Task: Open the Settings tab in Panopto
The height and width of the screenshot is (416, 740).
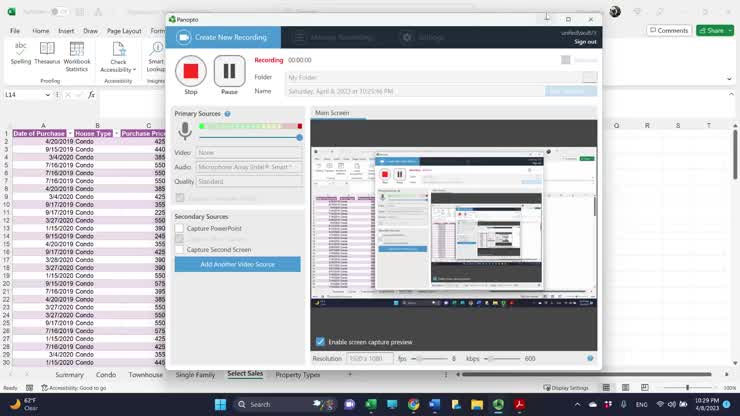Action: (x=422, y=37)
